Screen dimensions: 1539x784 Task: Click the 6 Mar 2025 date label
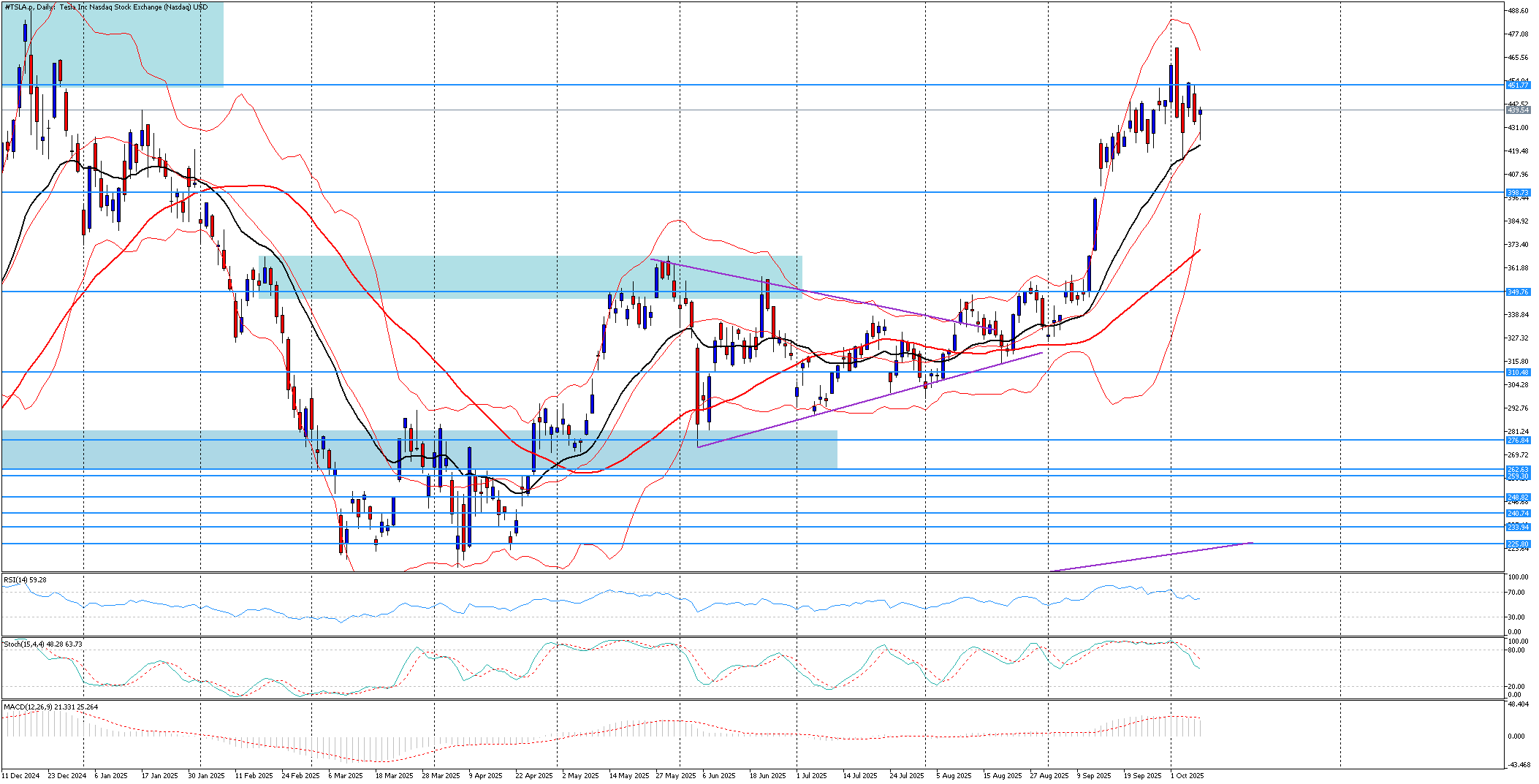point(346,776)
